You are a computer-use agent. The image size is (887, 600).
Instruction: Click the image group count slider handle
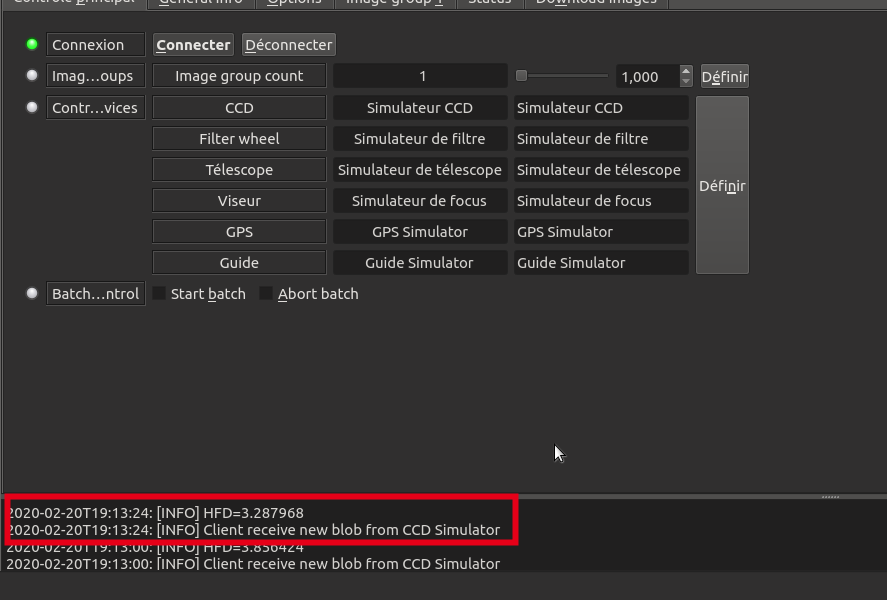tap(521, 76)
